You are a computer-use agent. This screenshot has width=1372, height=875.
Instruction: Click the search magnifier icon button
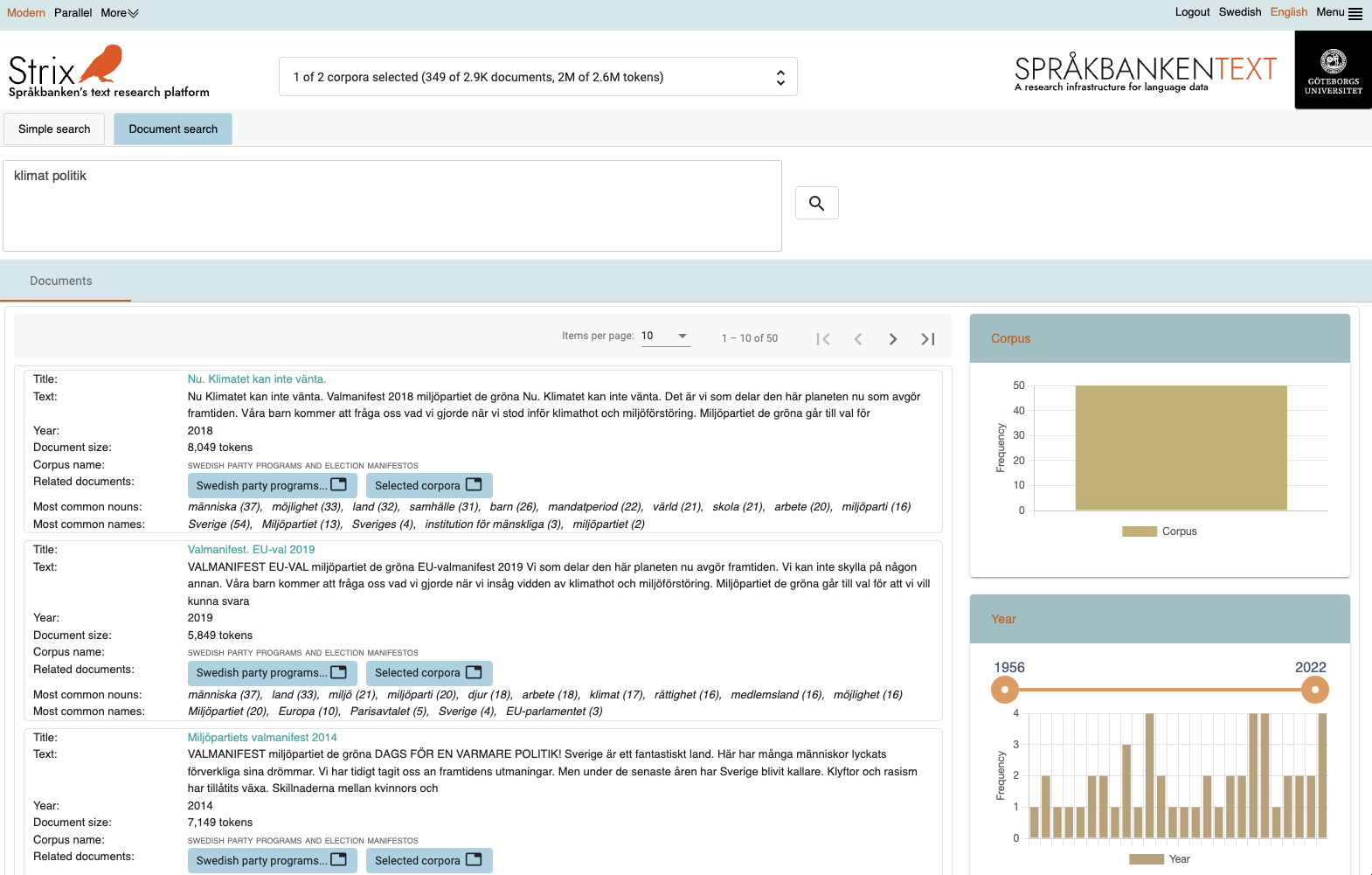[816, 203]
